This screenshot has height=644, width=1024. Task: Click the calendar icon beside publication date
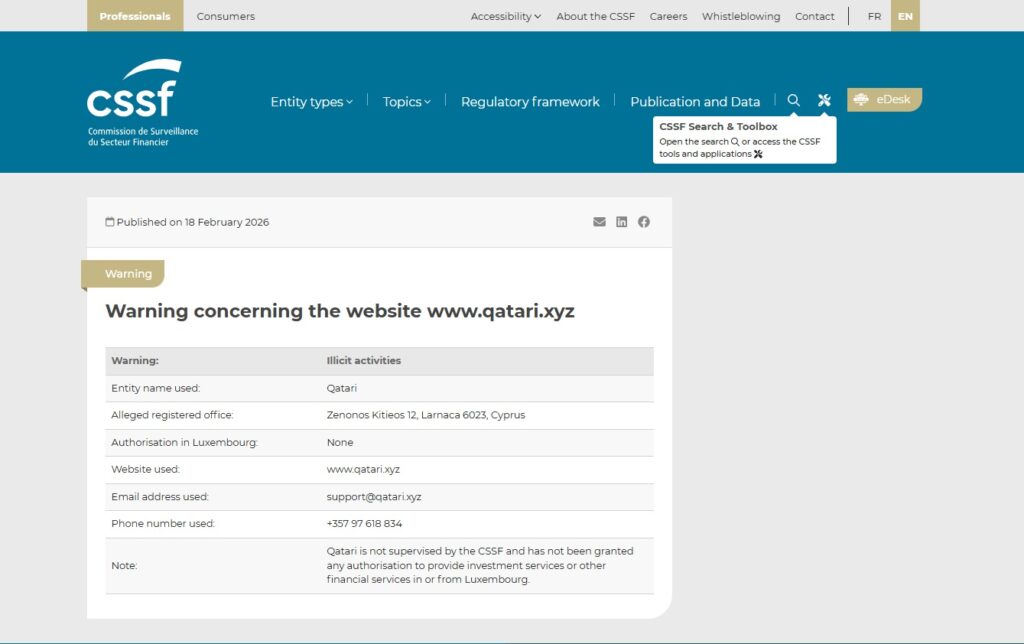click(x=110, y=222)
